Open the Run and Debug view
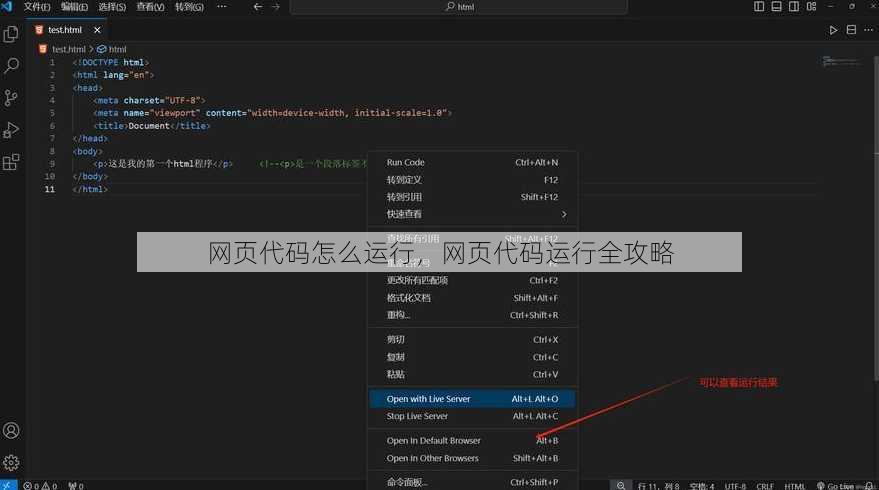 (x=11, y=130)
